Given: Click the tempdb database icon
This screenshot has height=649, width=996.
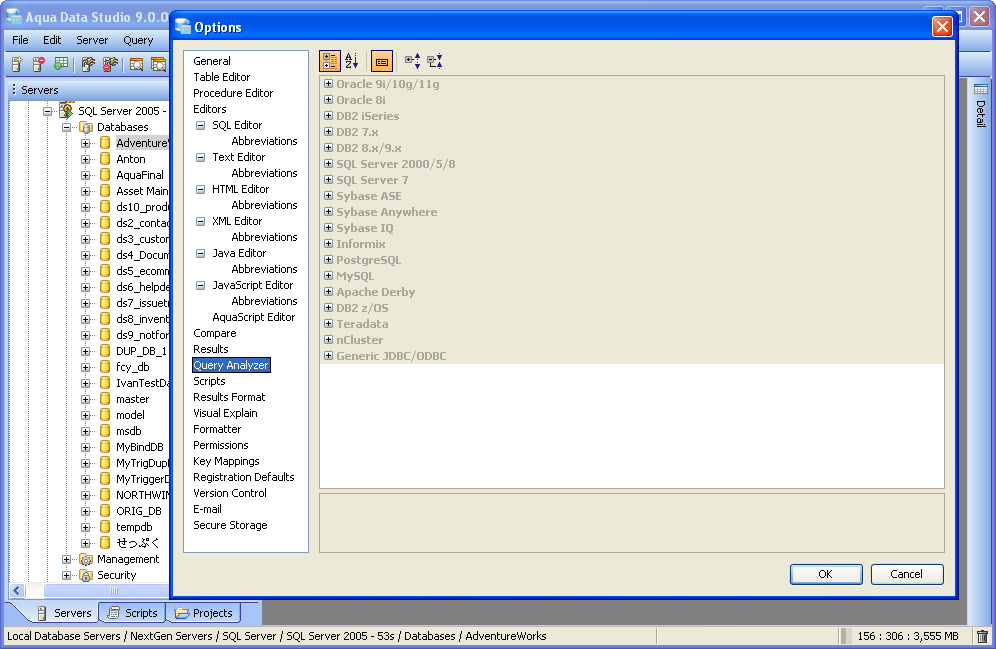Looking at the screenshot, I should [105, 526].
